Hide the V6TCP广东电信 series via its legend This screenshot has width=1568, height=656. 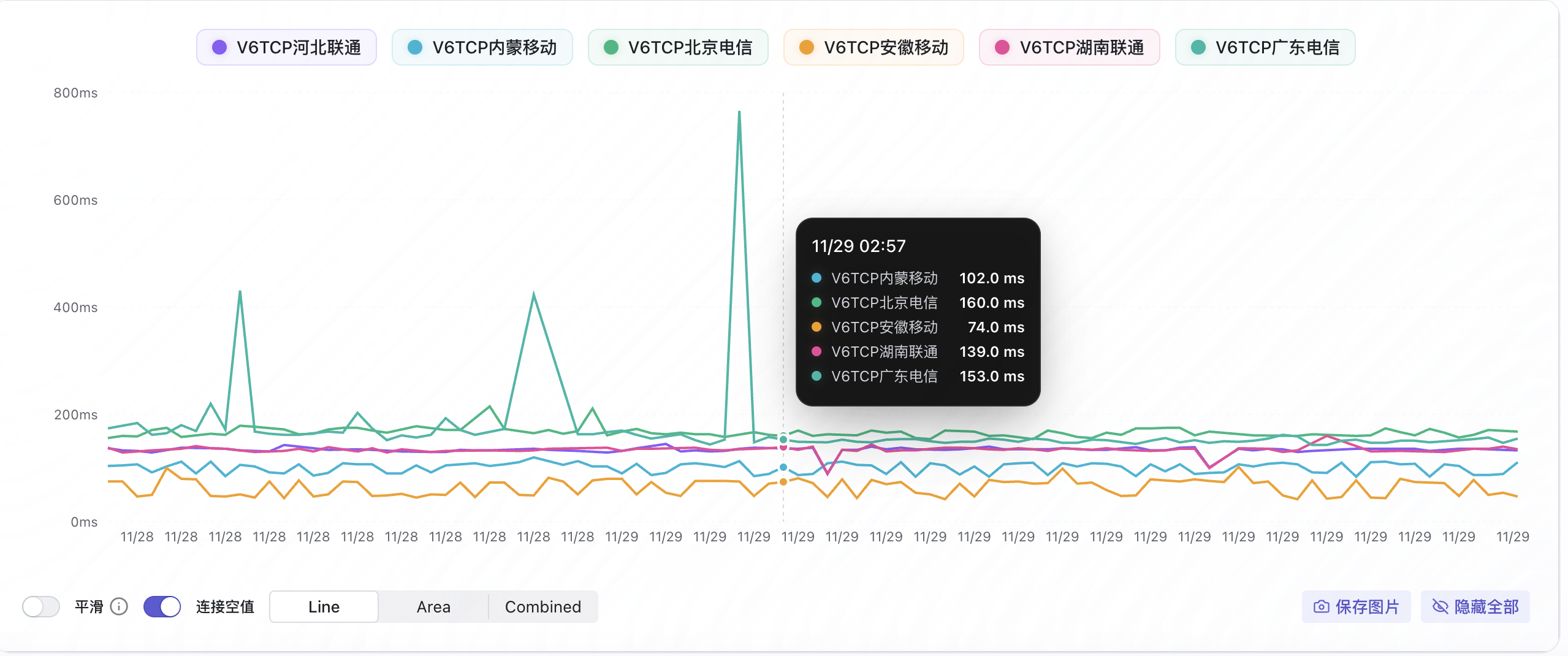[1265, 47]
